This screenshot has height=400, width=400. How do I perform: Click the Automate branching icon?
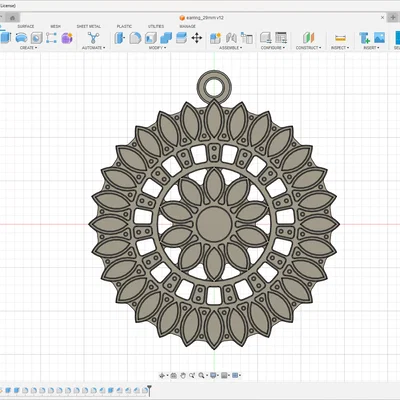click(x=93, y=38)
